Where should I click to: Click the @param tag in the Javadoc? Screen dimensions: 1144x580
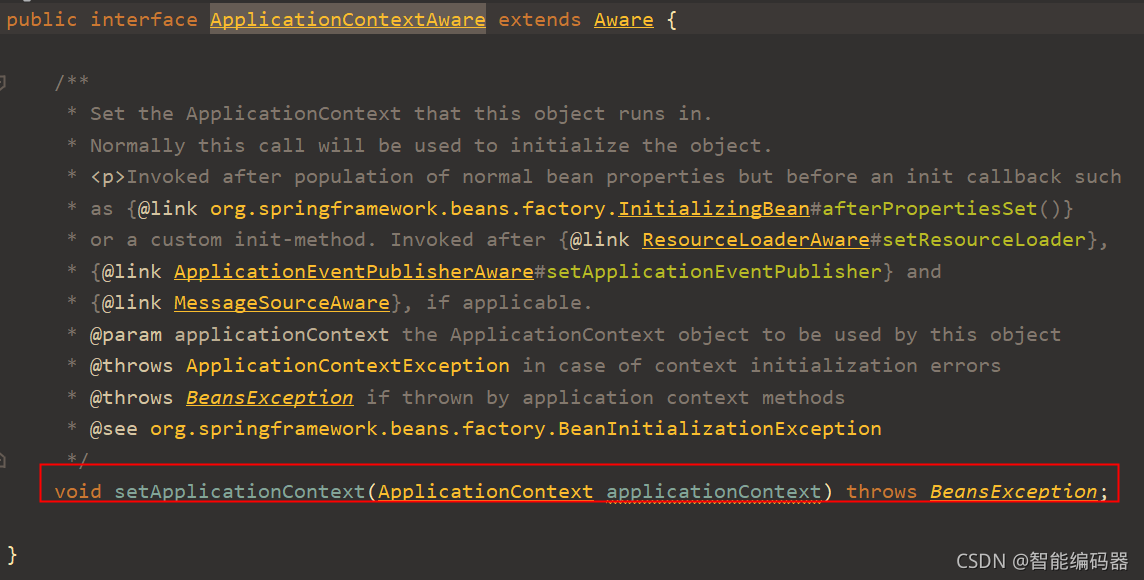(x=125, y=335)
